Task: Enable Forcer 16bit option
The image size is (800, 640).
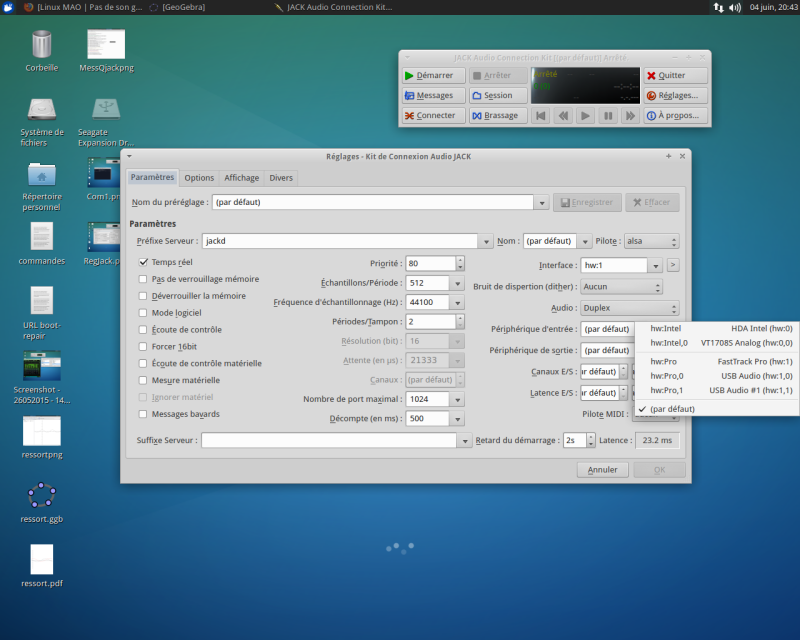Action: point(144,346)
